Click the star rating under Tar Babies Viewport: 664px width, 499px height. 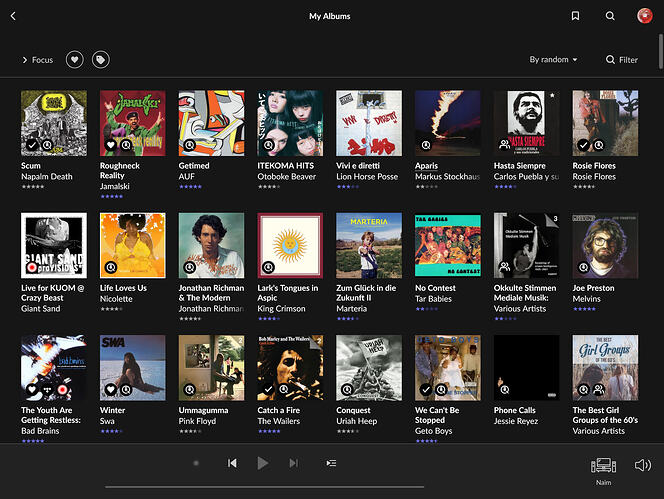tap(426, 309)
